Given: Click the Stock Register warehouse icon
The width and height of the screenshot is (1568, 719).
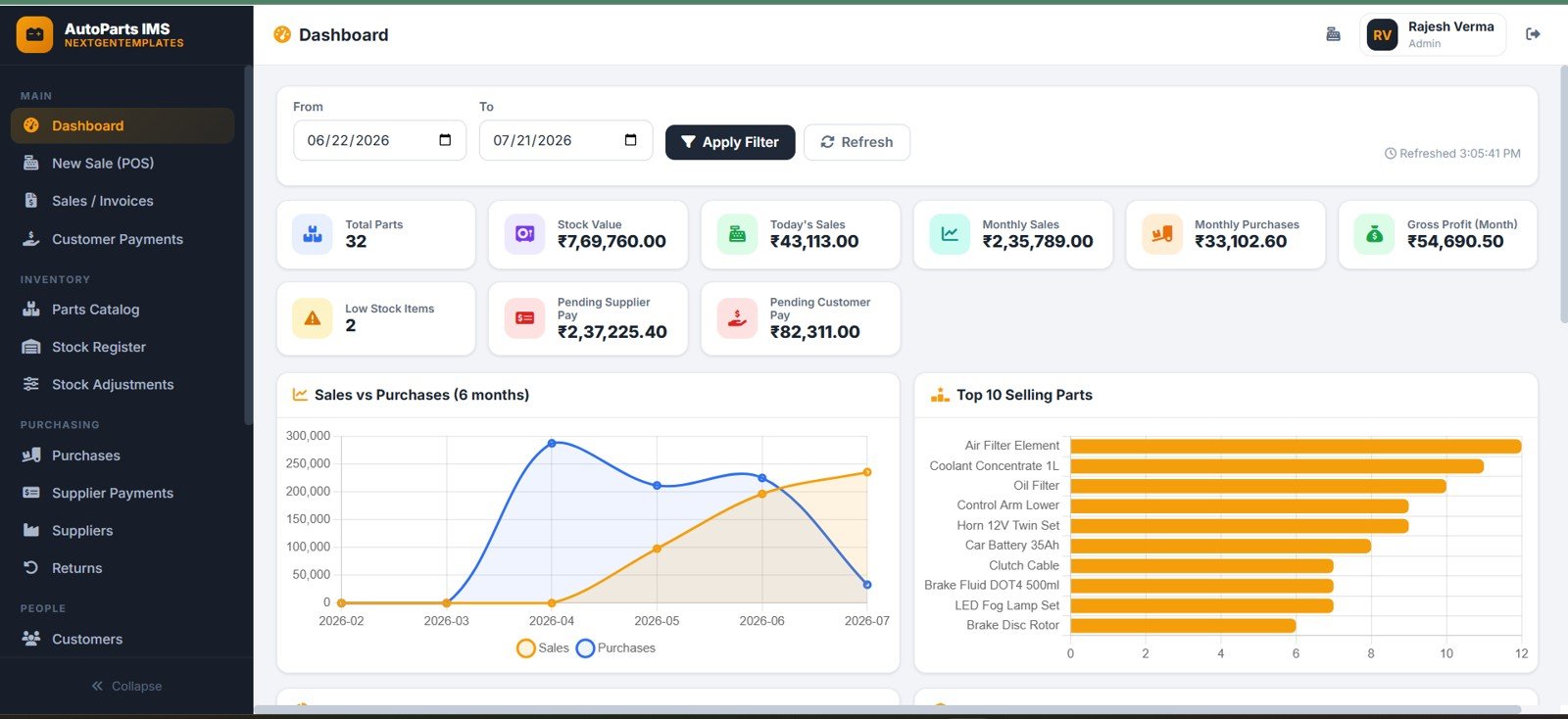Looking at the screenshot, I should pos(31,347).
